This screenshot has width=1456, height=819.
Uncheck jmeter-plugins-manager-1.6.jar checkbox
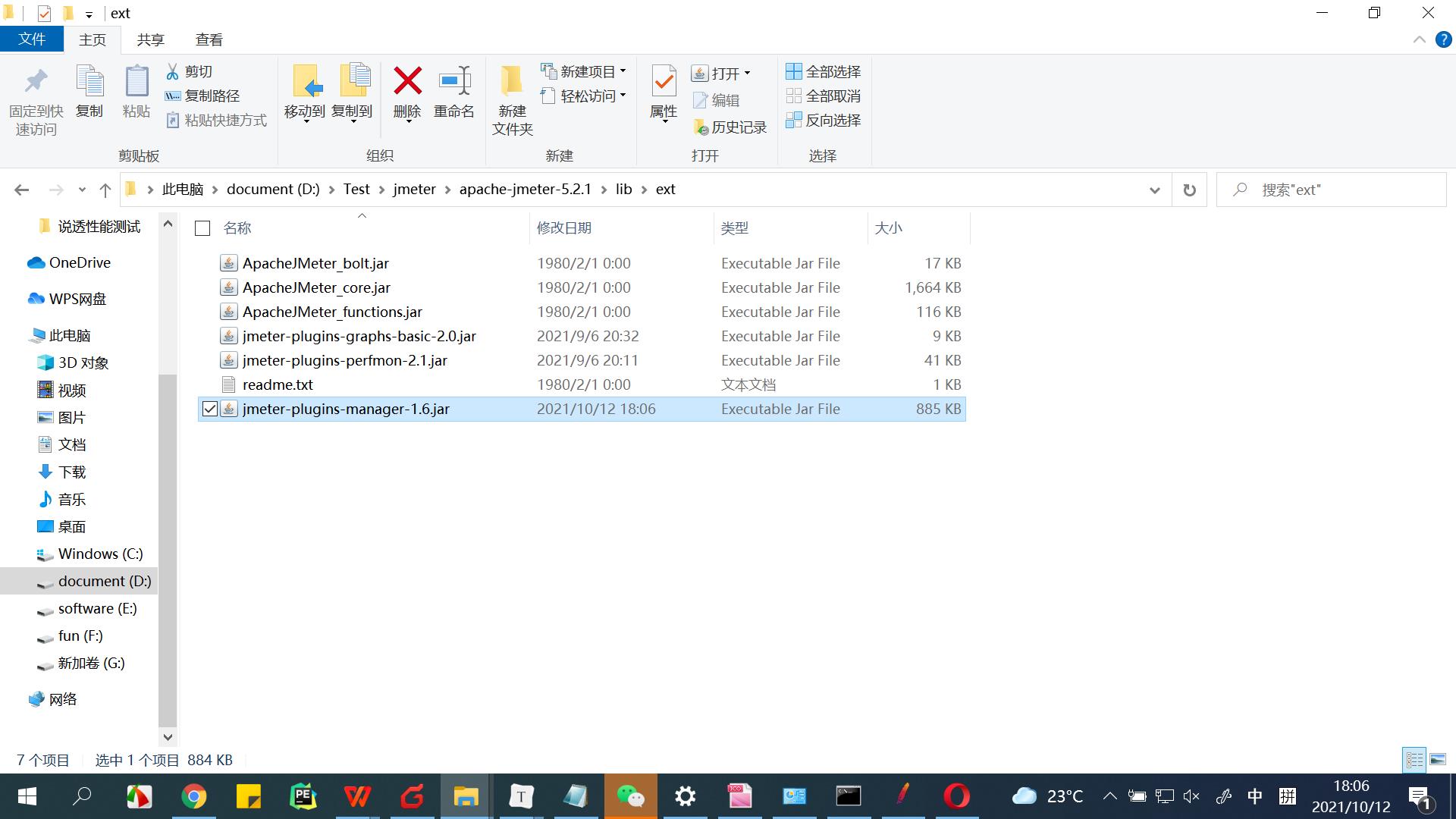pyautogui.click(x=210, y=409)
